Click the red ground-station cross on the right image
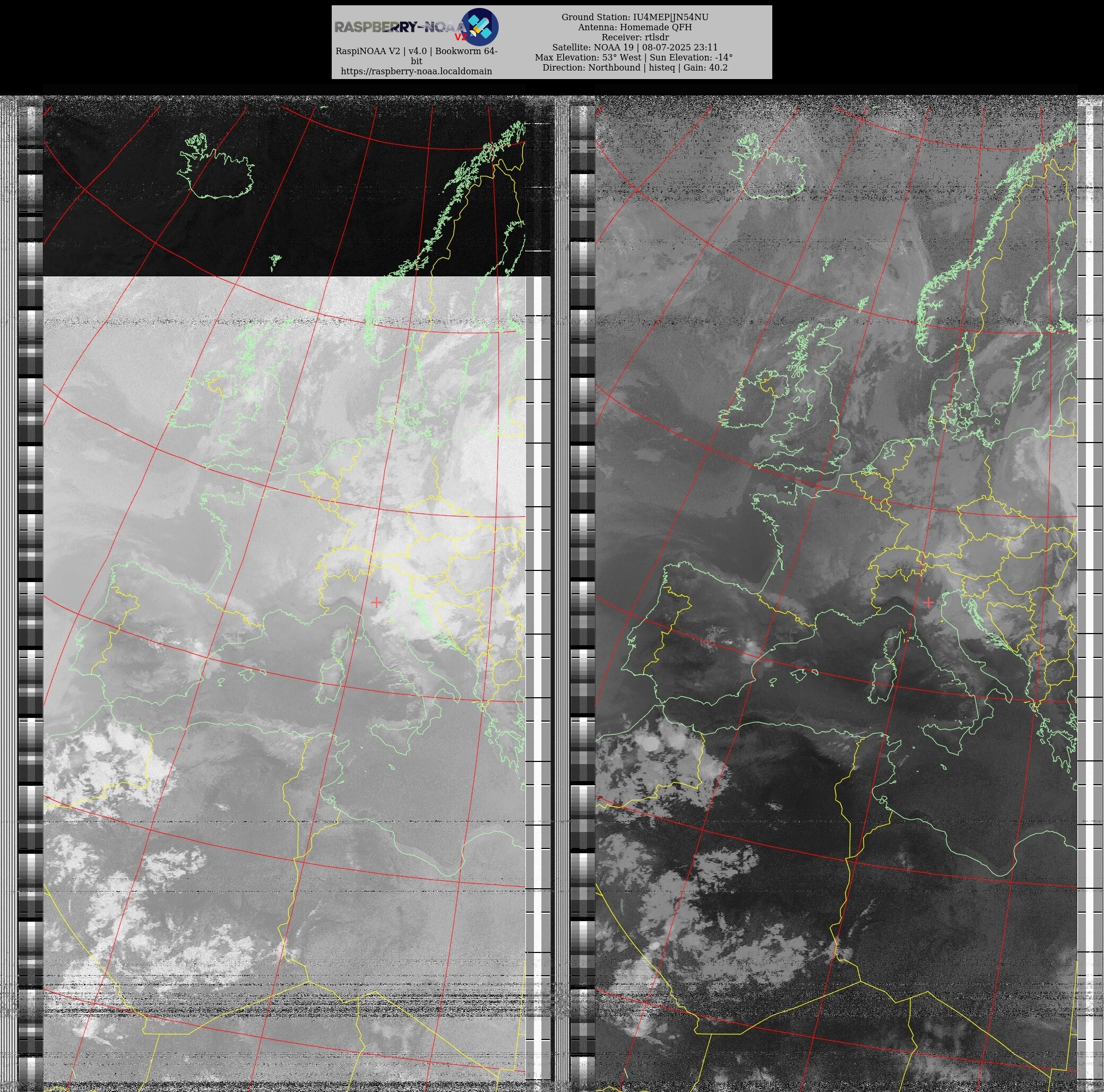Image resolution: width=1104 pixels, height=1092 pixels. tap(928, 602)
